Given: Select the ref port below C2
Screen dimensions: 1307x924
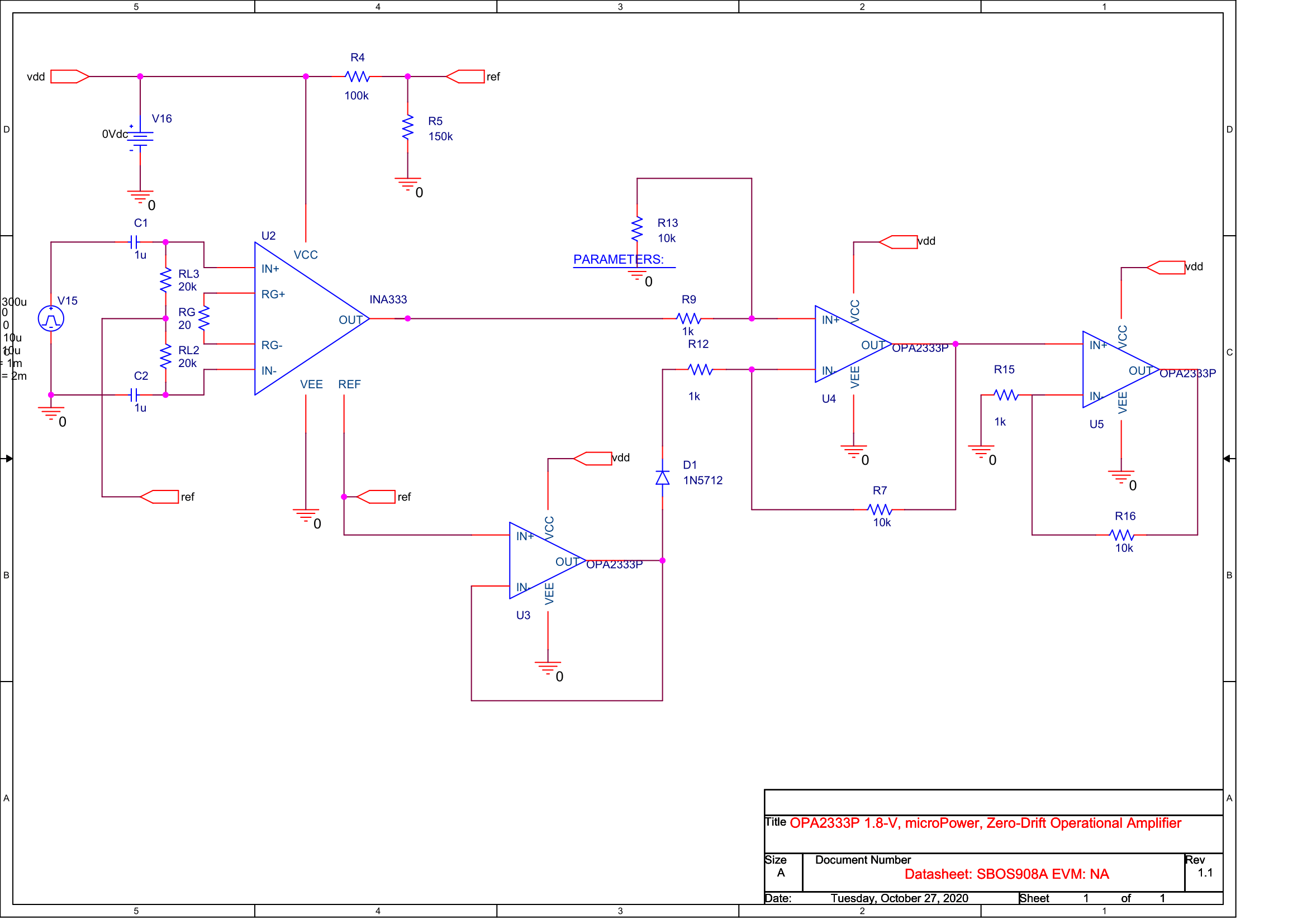Looking at the screenshot, I should 159,497.
